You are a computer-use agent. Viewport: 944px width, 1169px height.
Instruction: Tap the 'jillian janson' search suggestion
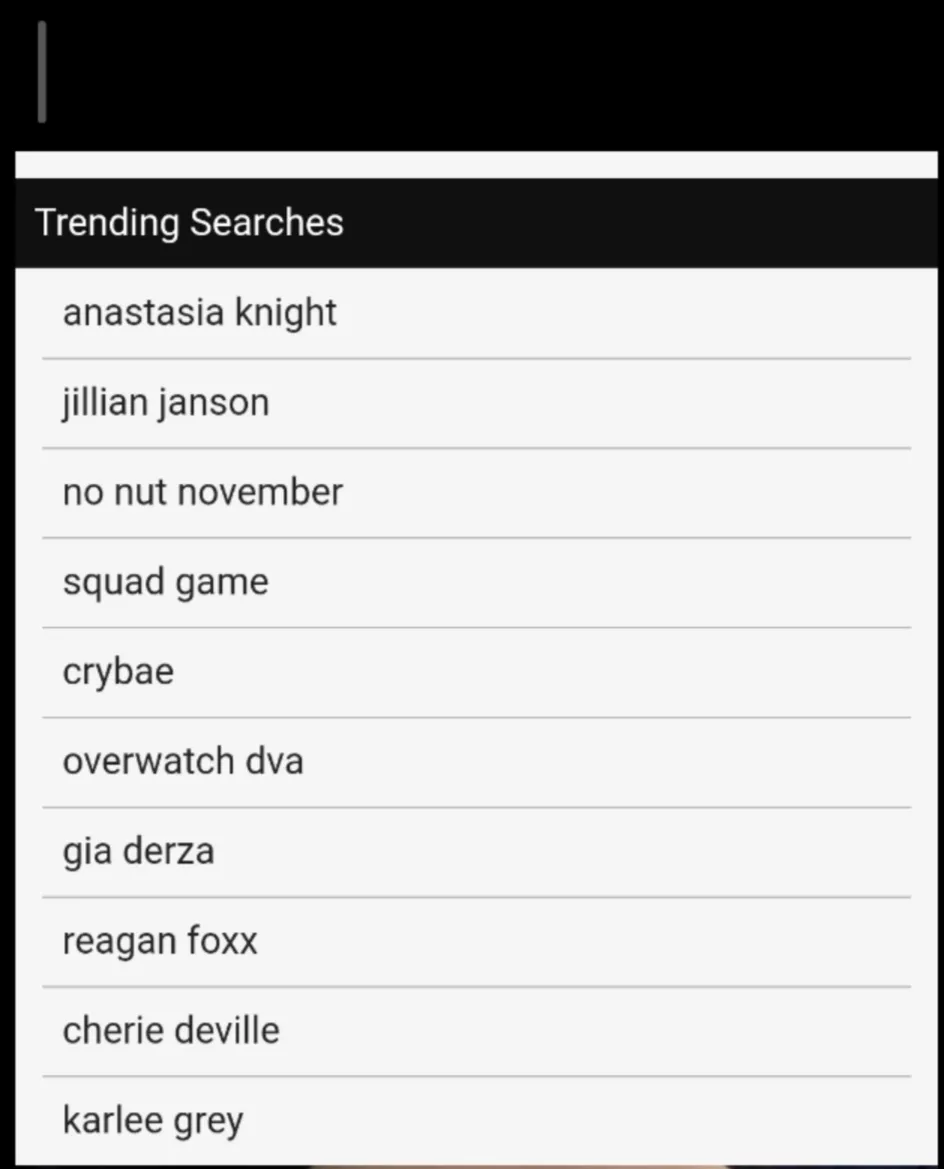[166, 403]
